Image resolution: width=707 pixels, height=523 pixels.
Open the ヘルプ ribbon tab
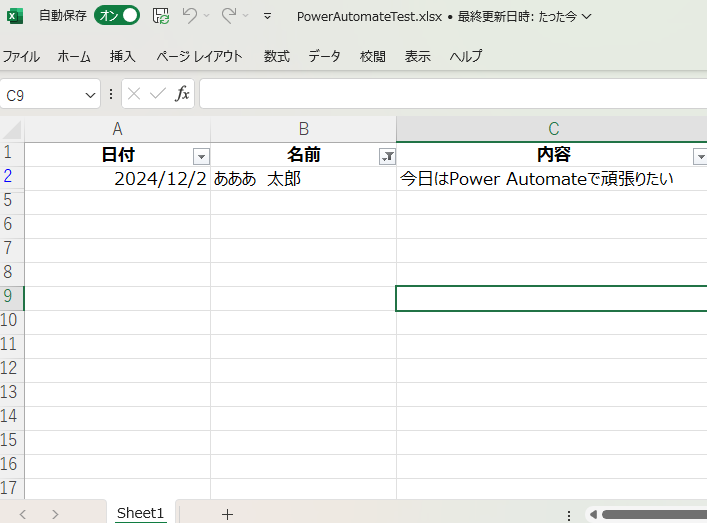[465, 56]
